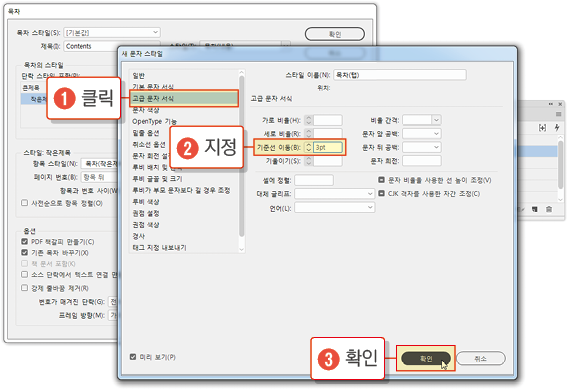Click 페이지 번호(B) field in 목차 window
The height and width of the screenshot is (390, 567).
point(100,177)
